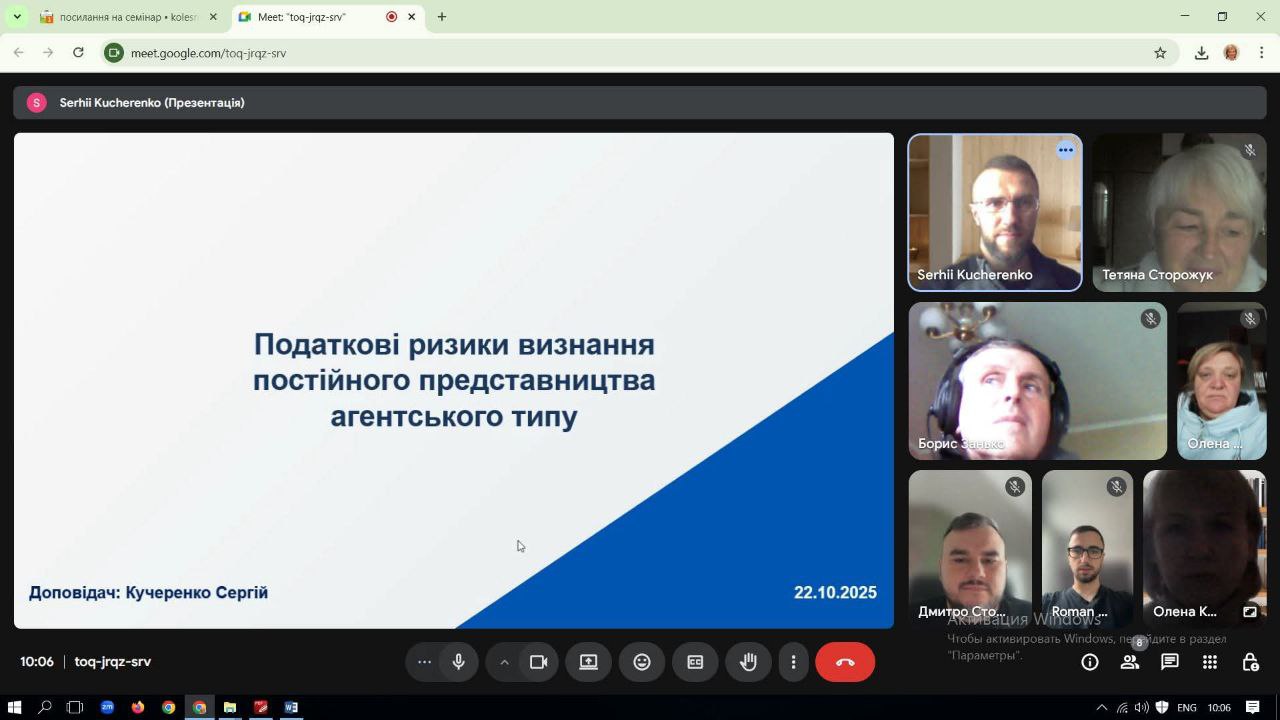
Task: Toggle the camera on or off
Action: [539, 662]
